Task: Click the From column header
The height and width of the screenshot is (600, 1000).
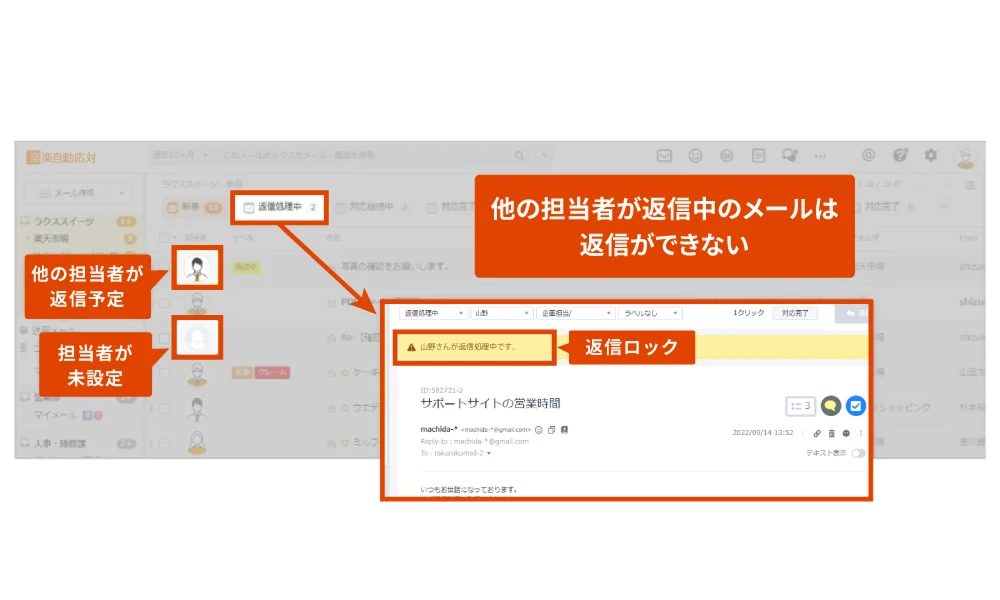Action: pos(968,238)
